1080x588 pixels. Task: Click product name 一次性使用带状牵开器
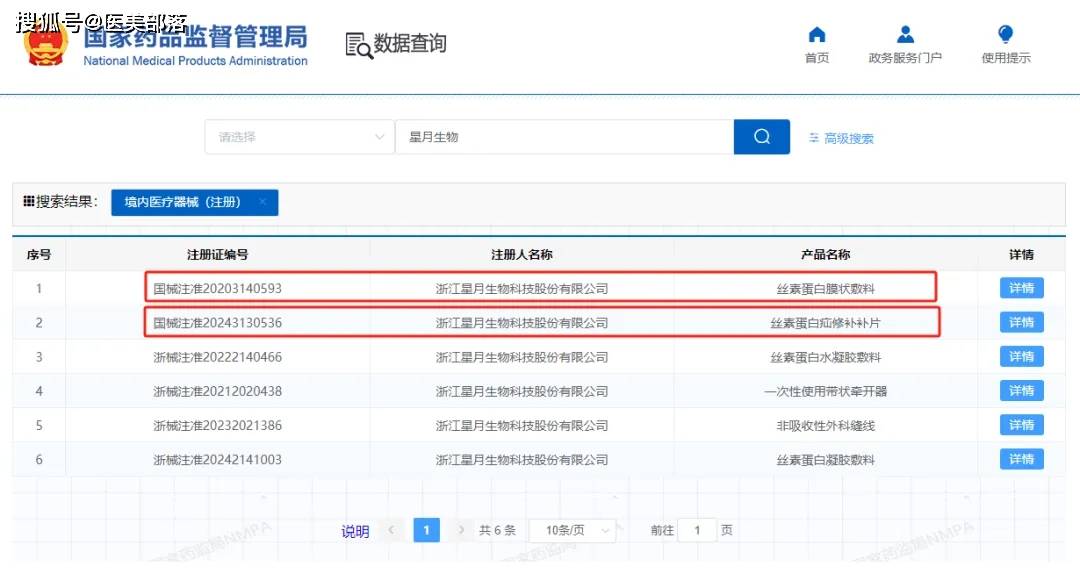click(x=825, y=391)
